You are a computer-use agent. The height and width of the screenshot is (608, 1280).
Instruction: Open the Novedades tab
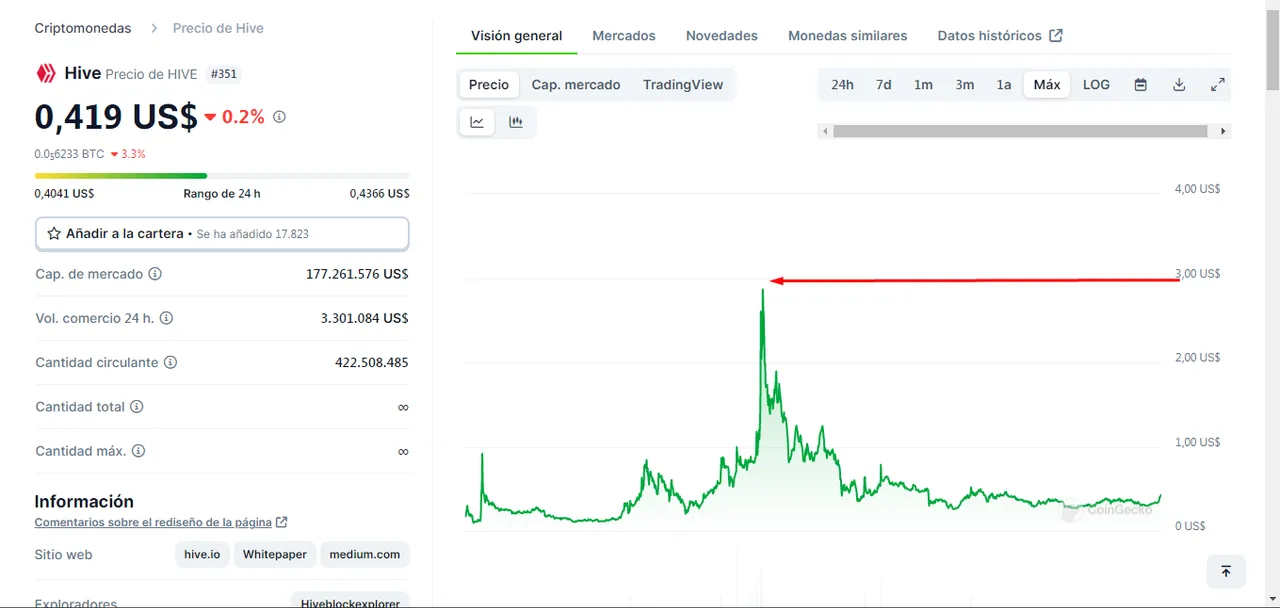722,35
